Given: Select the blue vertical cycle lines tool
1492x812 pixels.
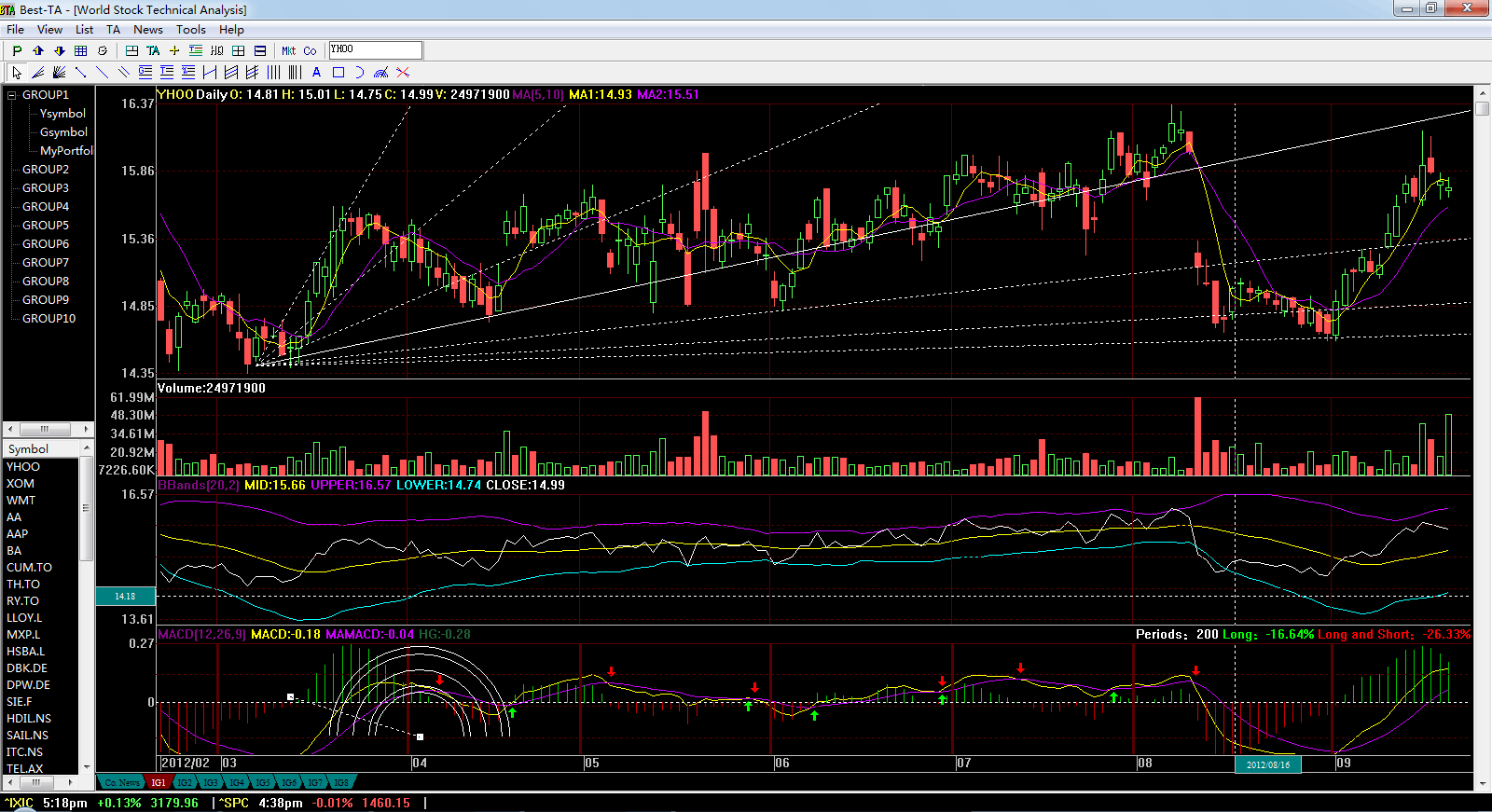Looking at the screenshot, I should tap(273, 72).
